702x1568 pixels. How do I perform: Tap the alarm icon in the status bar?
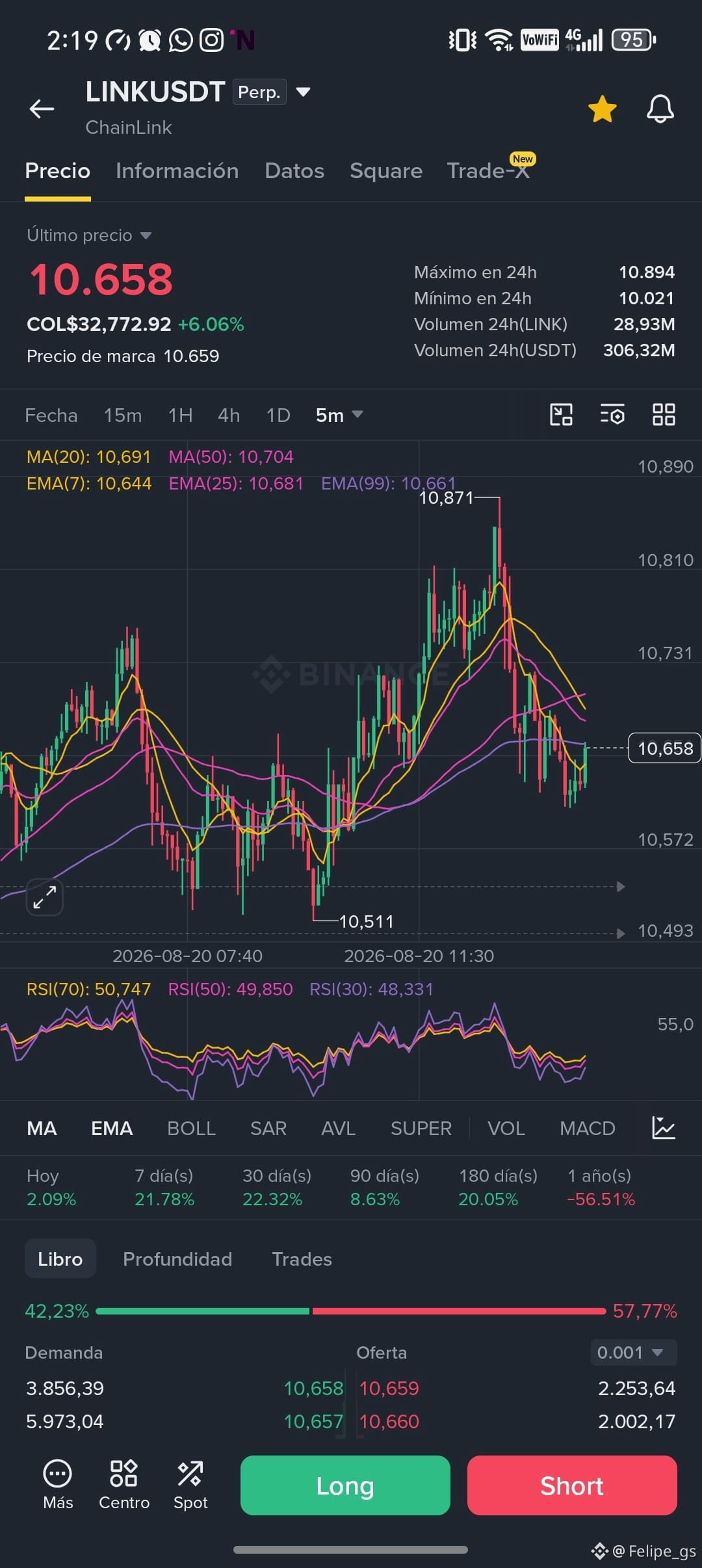click(150, 40)
